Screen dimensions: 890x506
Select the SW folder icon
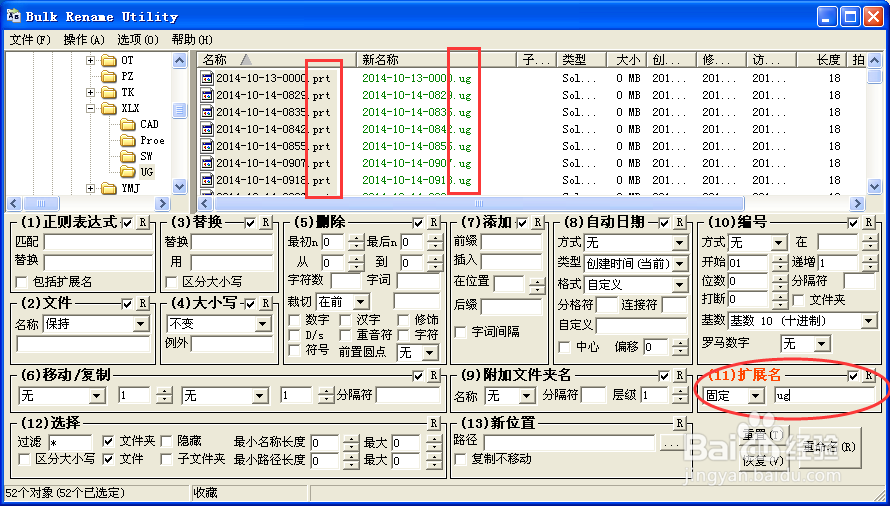coord(128,156)
